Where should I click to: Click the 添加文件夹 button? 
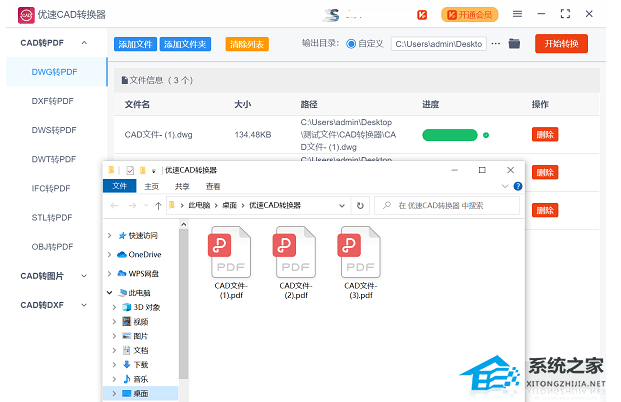pyautogui.click(x=185, y=44)
